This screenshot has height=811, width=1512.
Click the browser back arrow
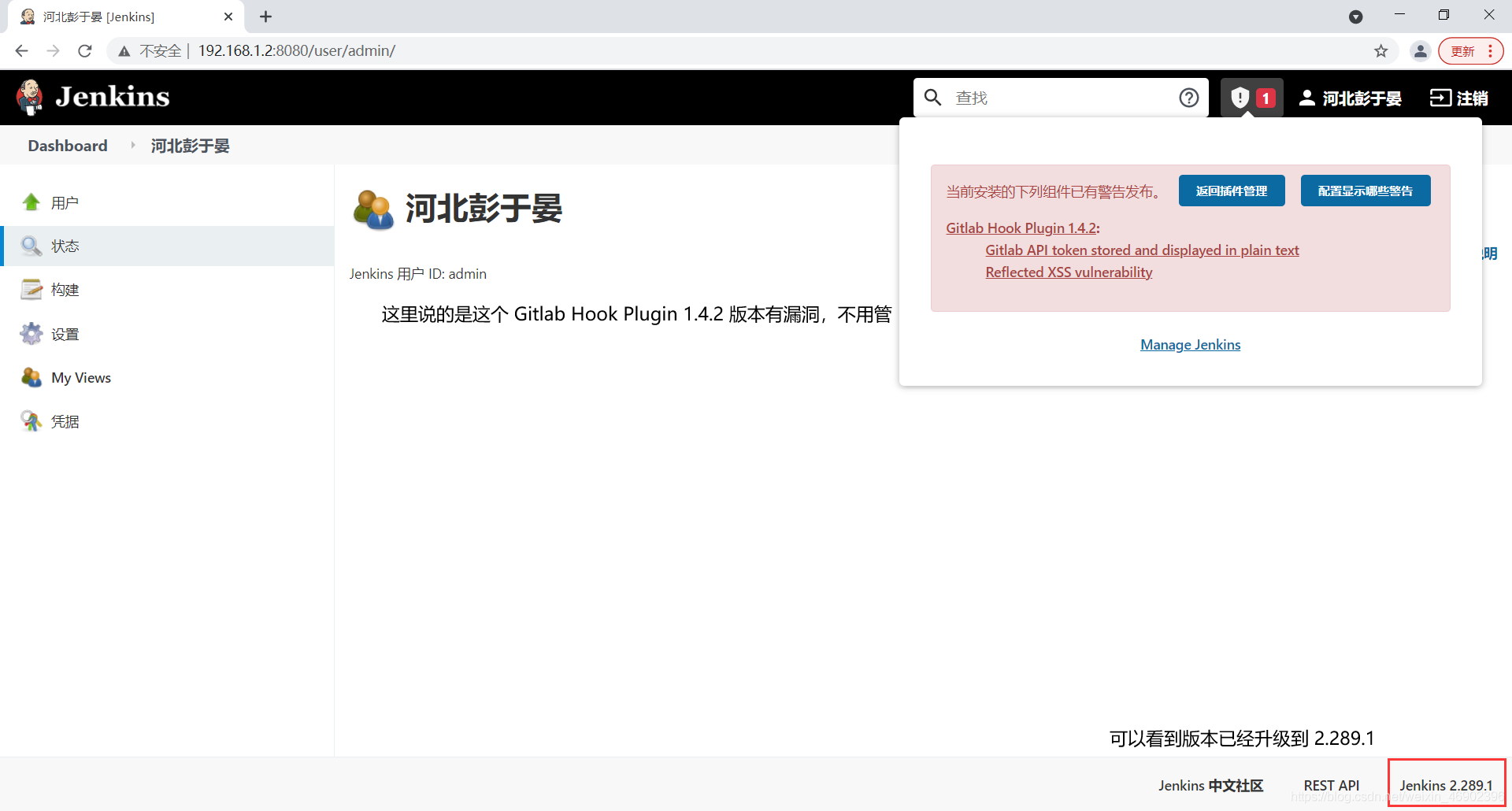point(21,50)
